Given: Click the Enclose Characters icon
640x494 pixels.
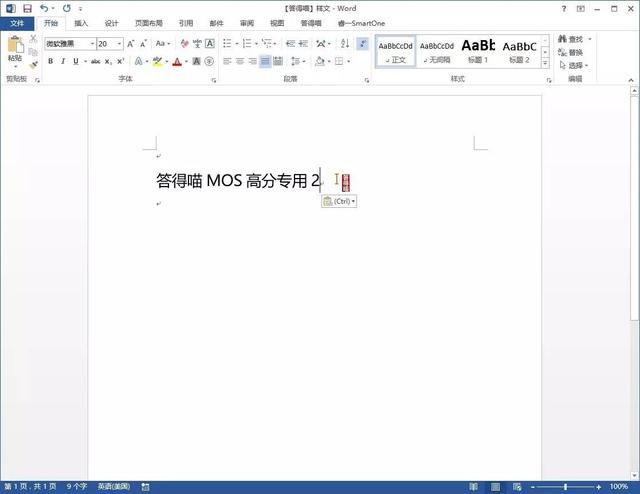Looking at the screenshot, I should click(209, 61).
